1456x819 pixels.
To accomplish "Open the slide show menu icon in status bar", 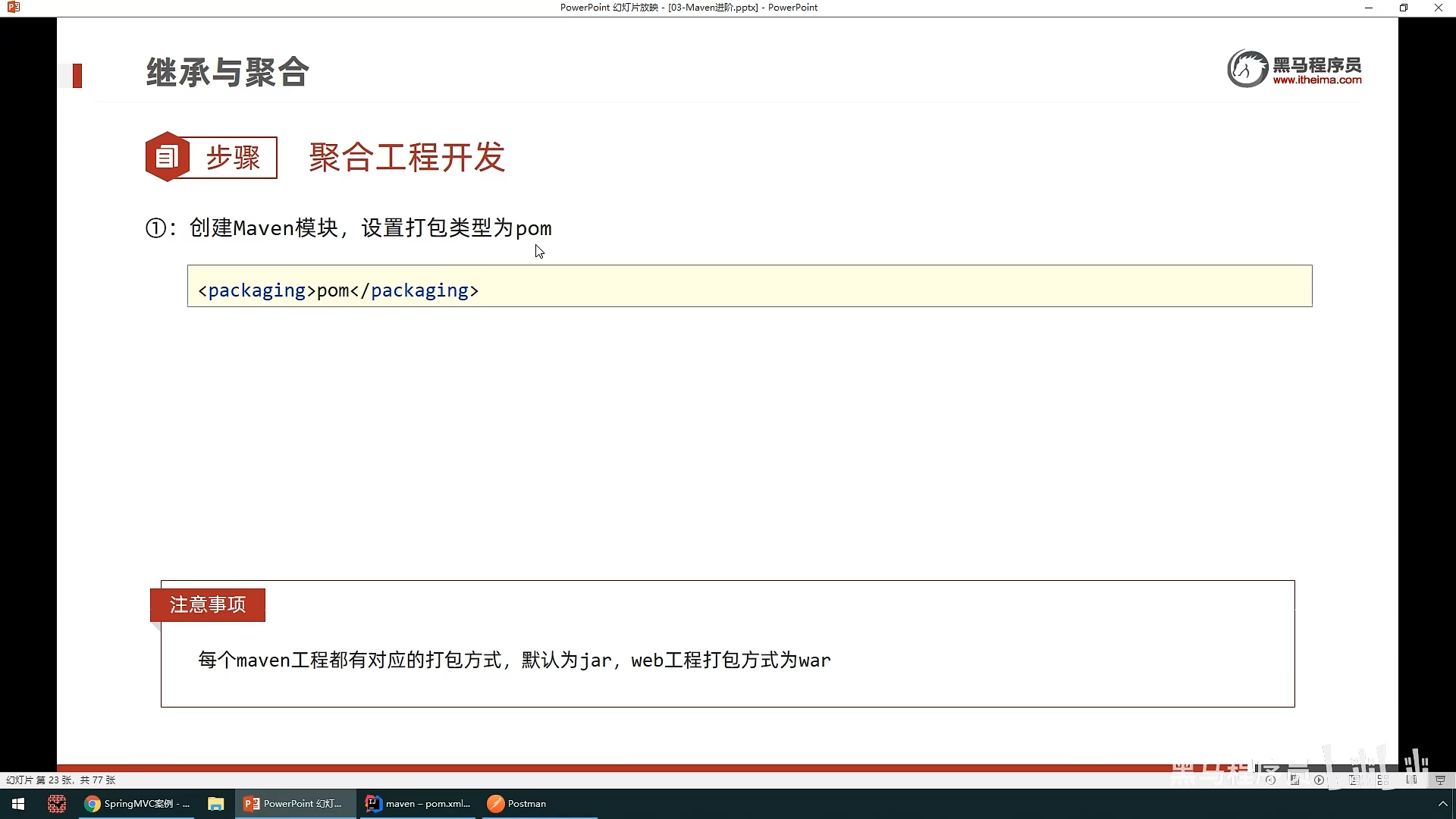I will point(1294,780).
